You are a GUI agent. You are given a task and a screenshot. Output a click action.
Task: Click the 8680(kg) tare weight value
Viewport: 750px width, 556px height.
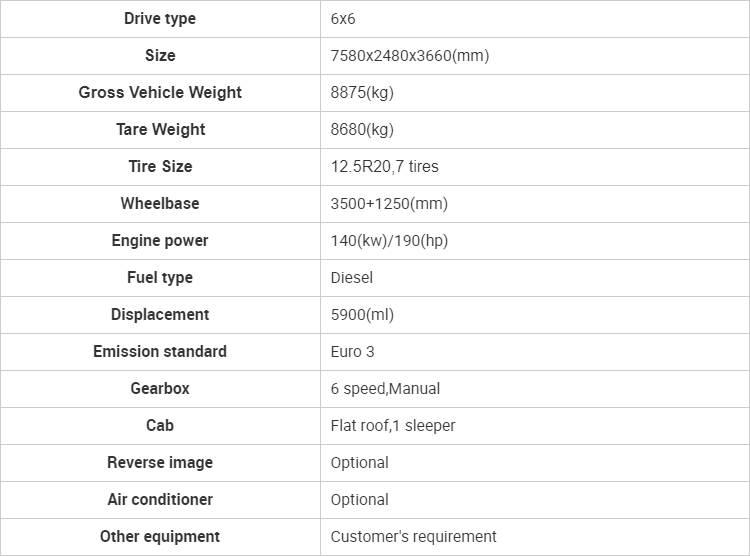coord(362,129)
